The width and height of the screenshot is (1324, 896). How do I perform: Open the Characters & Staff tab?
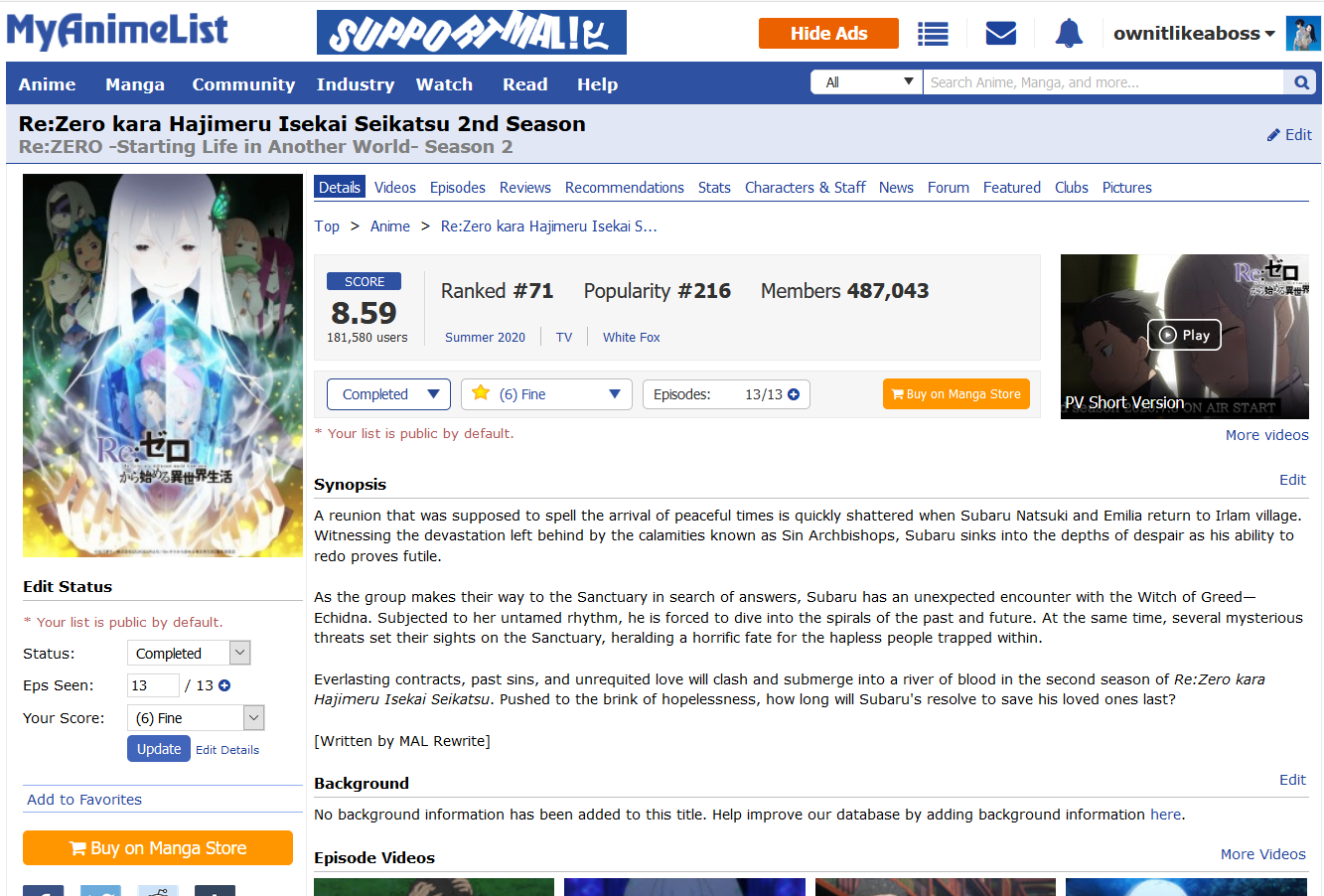point(806,188)
